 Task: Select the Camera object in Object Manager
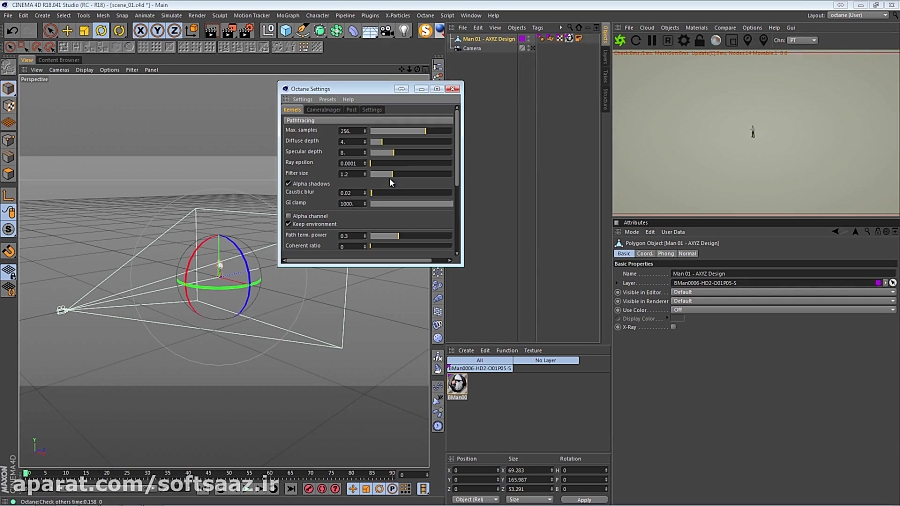coord(472,48)
